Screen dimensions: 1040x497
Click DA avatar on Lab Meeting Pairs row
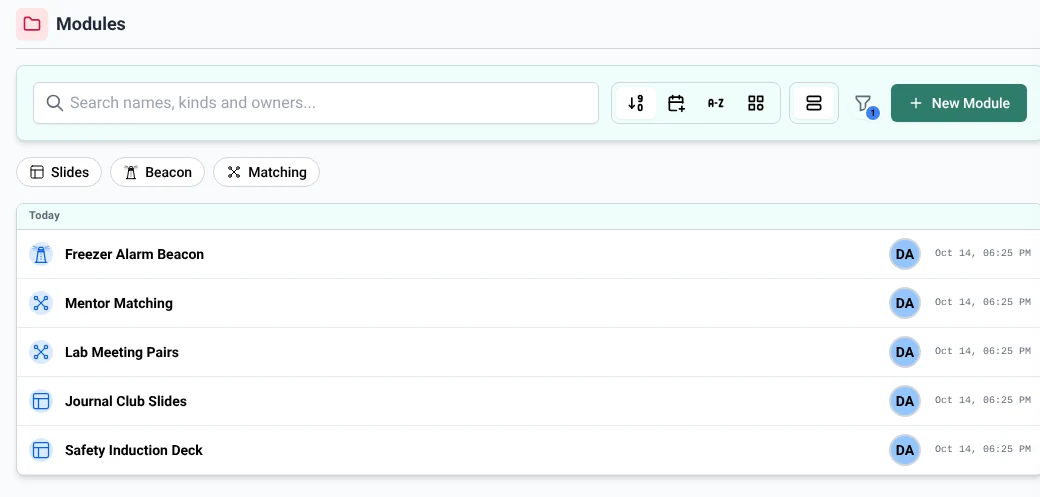pos(905,352)
